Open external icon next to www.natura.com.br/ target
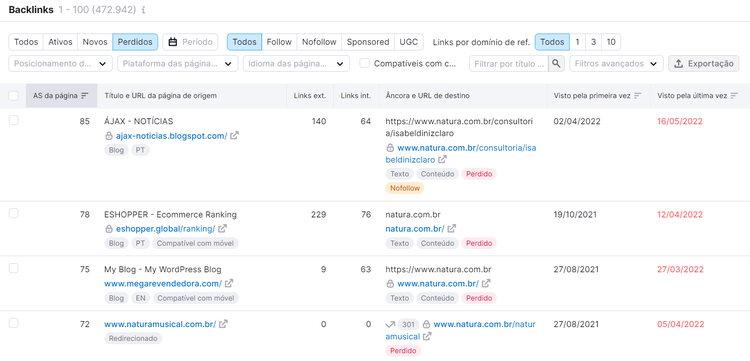 click(486, 284)
